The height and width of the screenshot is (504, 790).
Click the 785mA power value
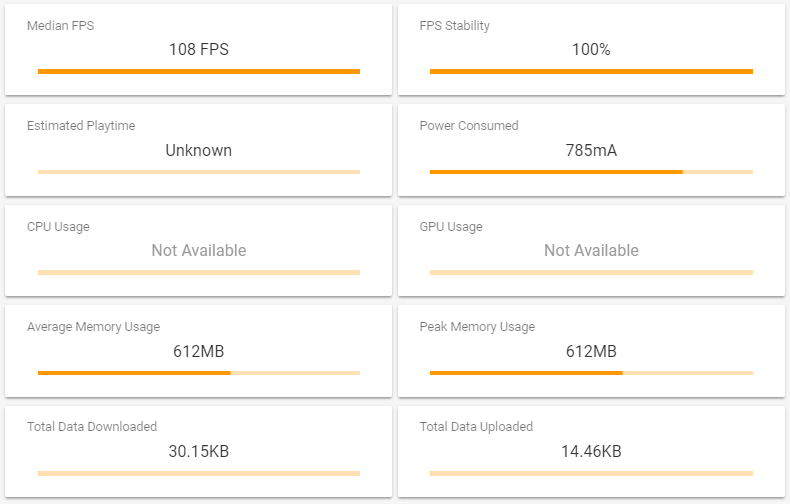coord(591,150)
